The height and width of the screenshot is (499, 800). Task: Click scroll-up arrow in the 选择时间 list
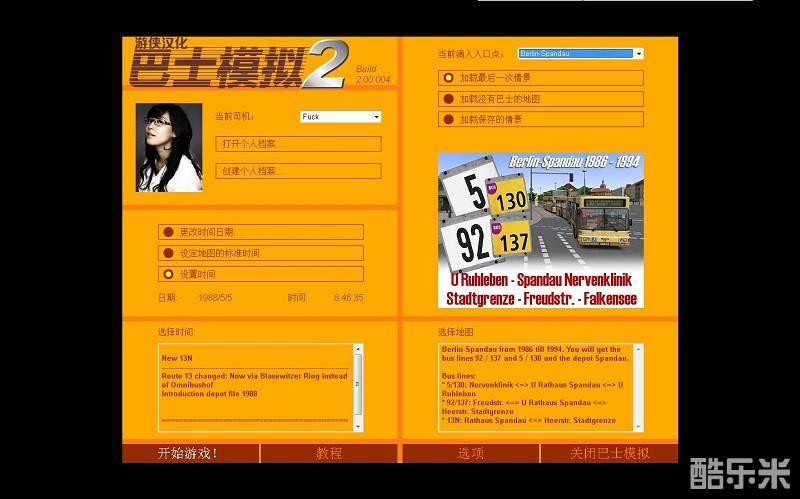(359, 350)
